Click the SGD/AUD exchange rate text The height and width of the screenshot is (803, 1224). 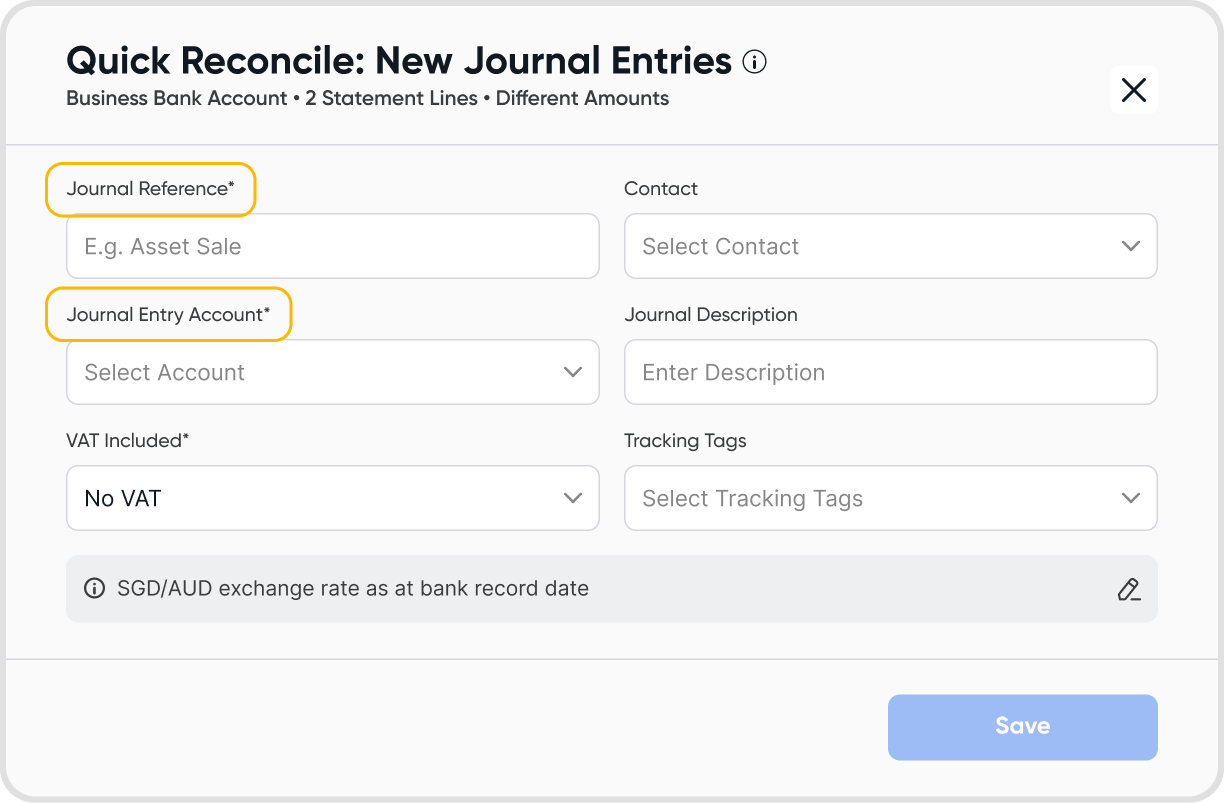[x=353, y=588]
